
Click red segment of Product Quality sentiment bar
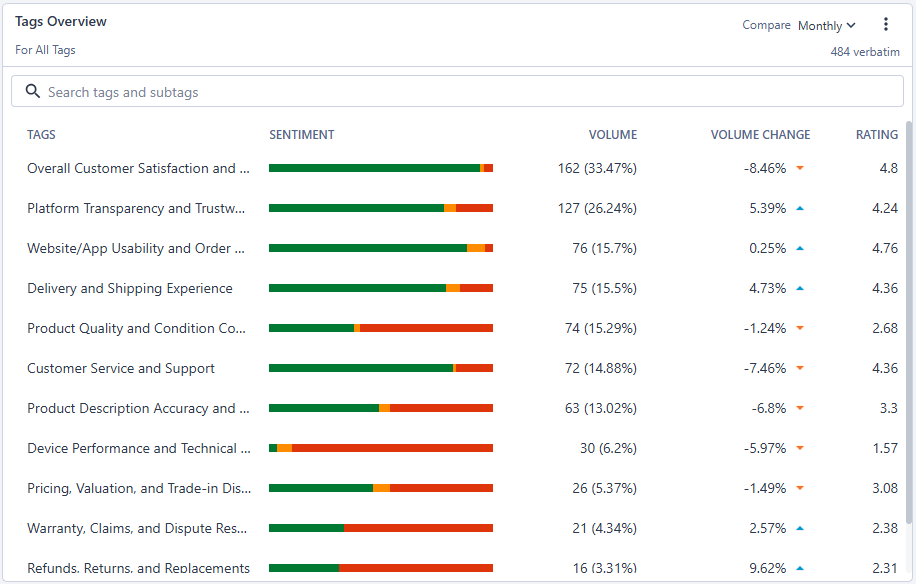[x=426, y=328]
